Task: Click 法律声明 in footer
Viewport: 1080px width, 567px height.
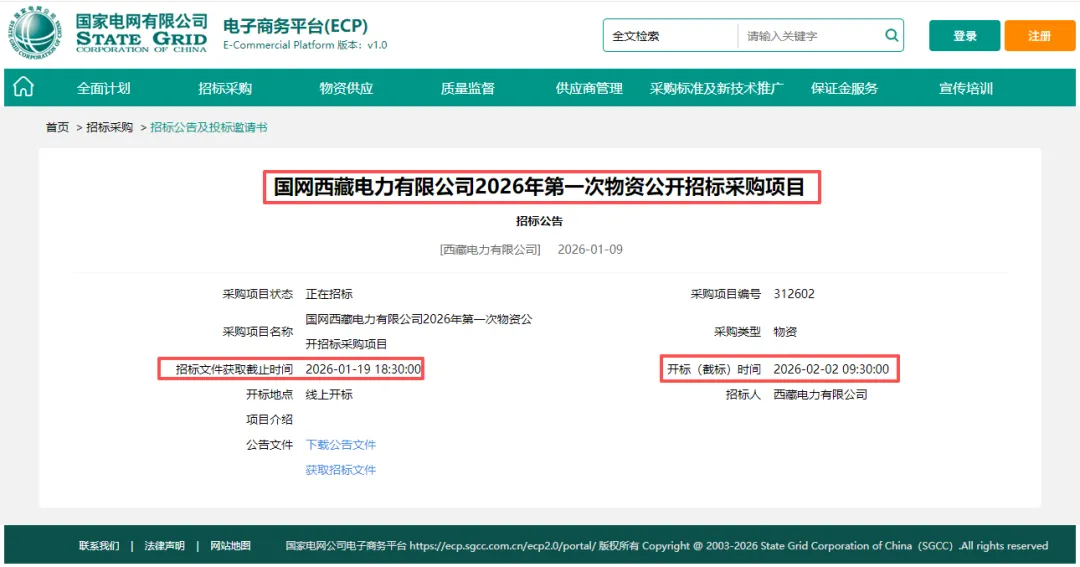Action: tap(165, 546)
